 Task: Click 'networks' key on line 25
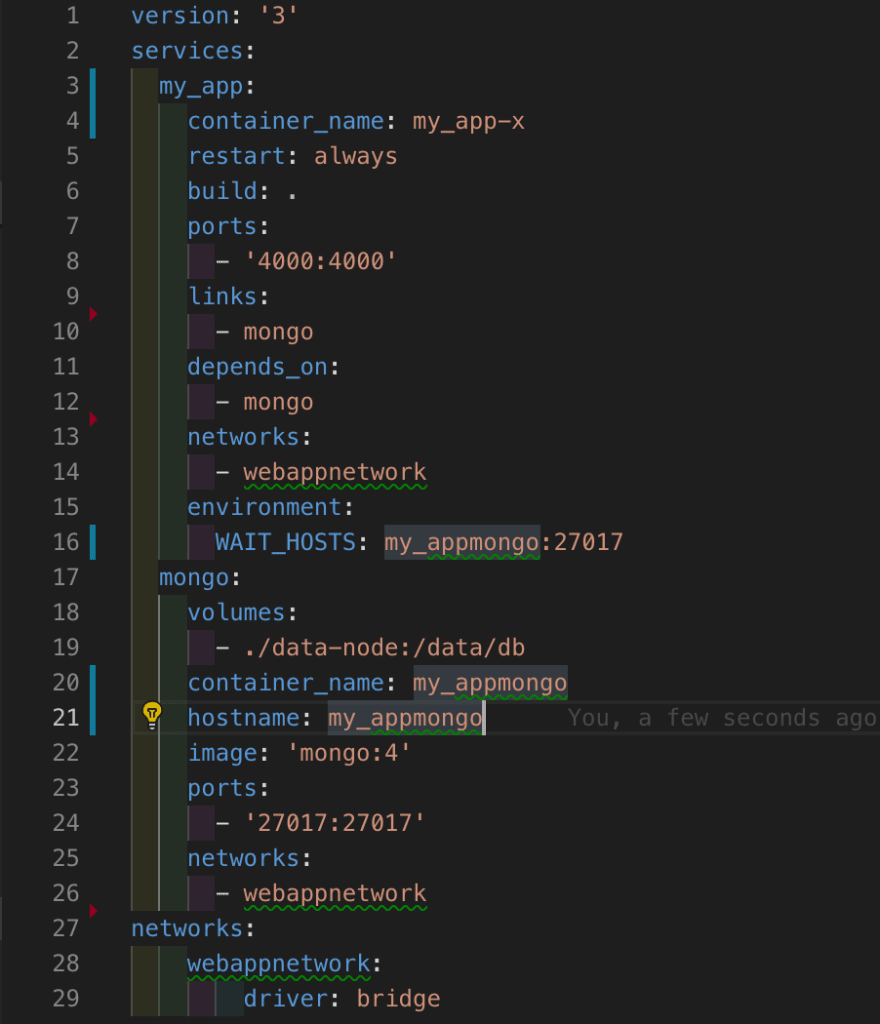tap(244, 859)
